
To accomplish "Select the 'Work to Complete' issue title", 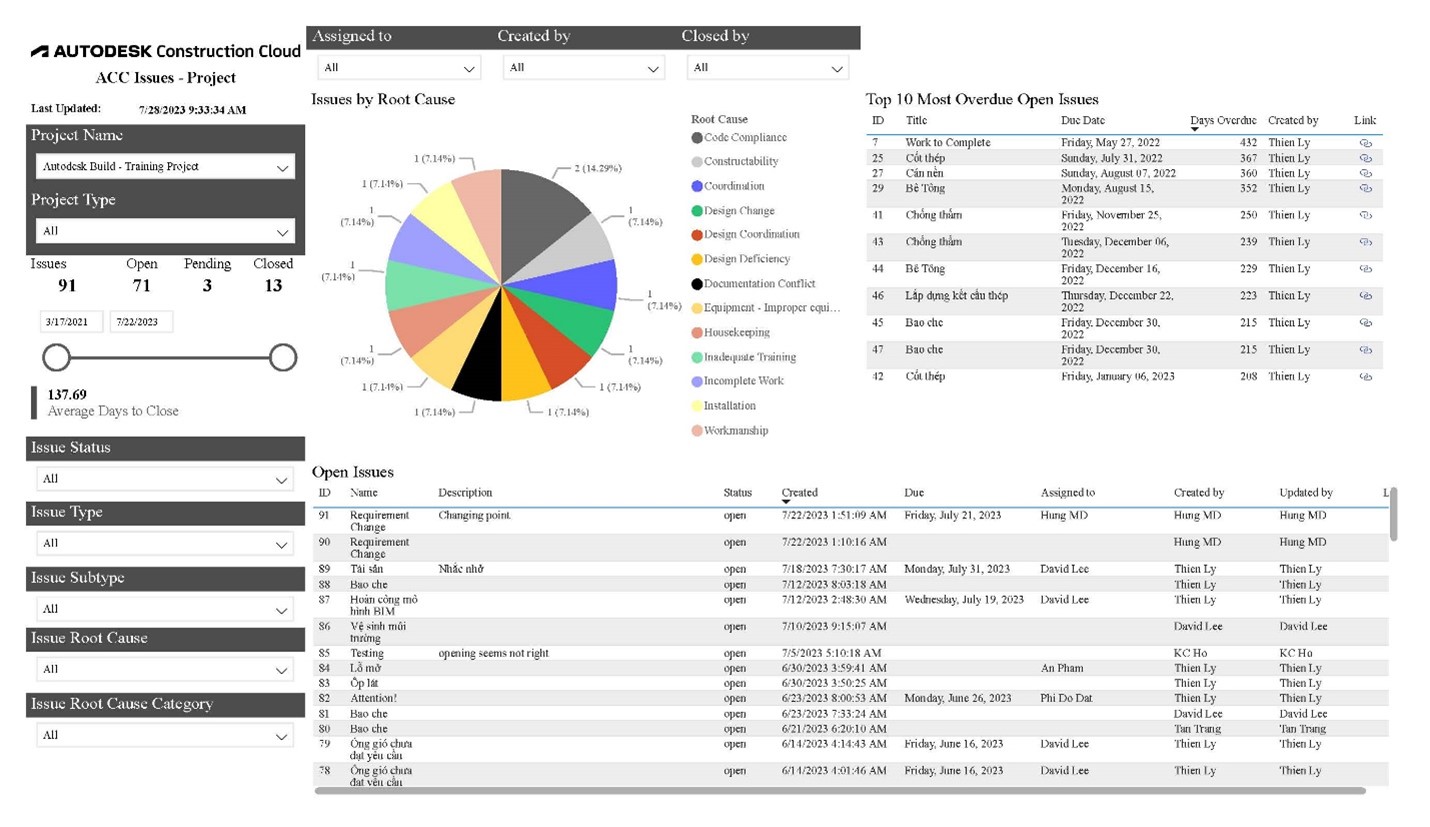I will pos(948,143).
